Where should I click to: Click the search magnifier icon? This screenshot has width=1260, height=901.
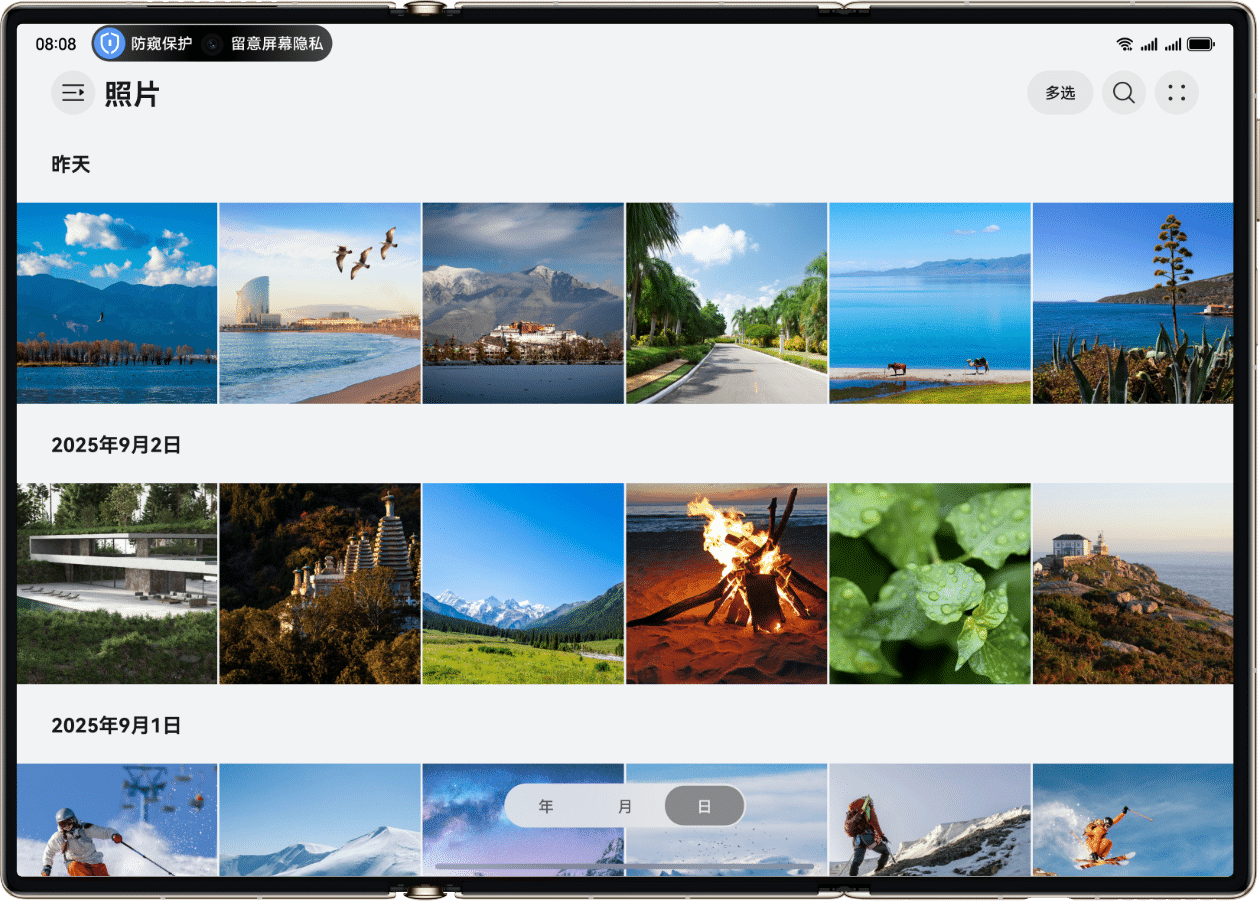(1123, 93)
